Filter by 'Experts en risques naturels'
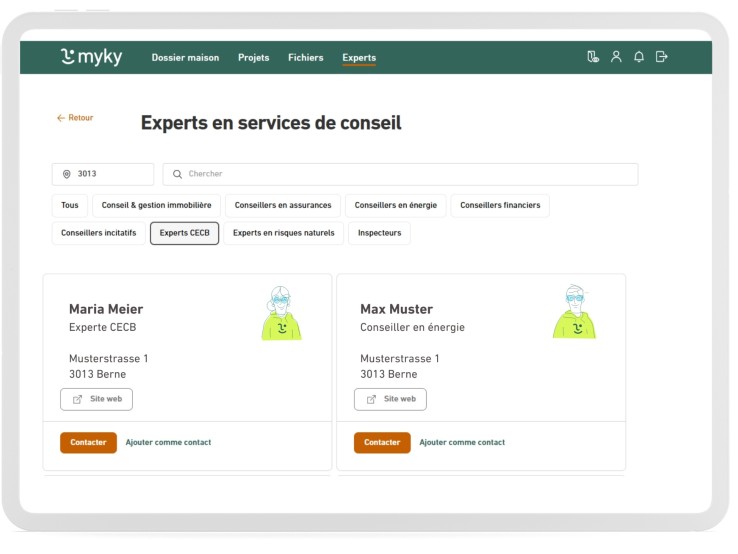This screenshot has height=554, width=738. [x=283, y=233]
